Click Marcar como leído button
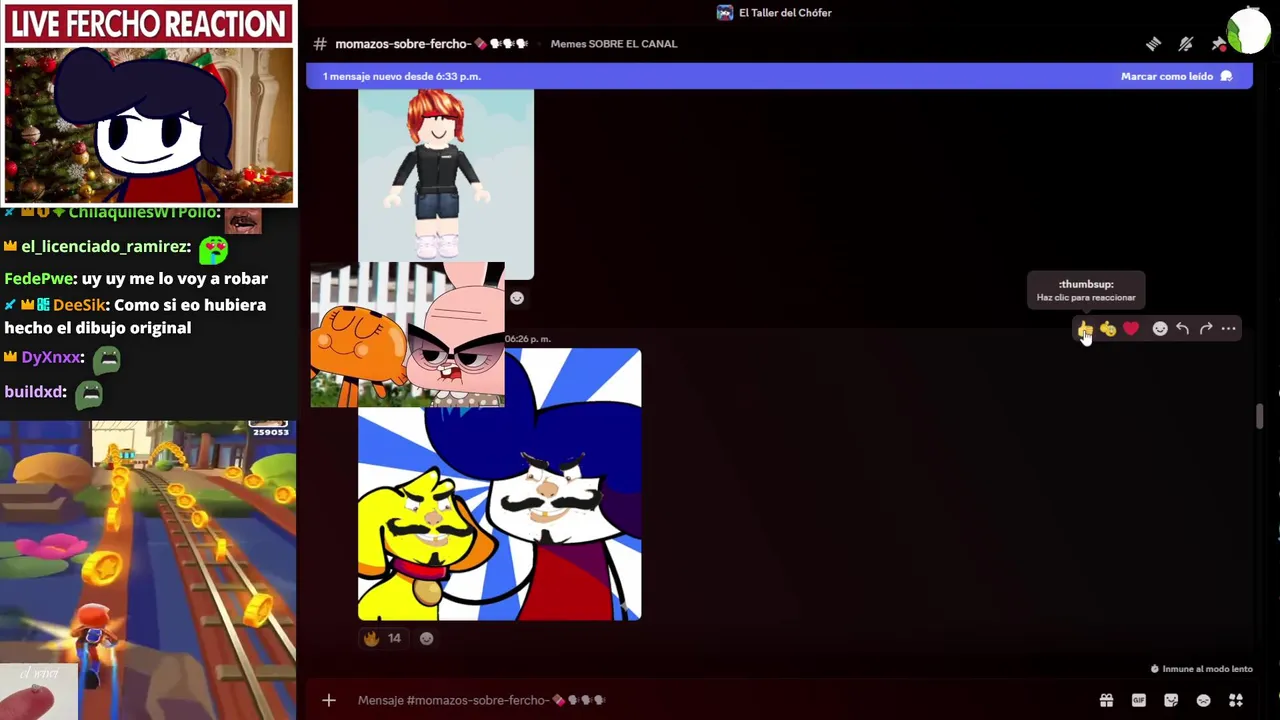The height and width of the screenshot is (720, 1280). pos(1176,76)
